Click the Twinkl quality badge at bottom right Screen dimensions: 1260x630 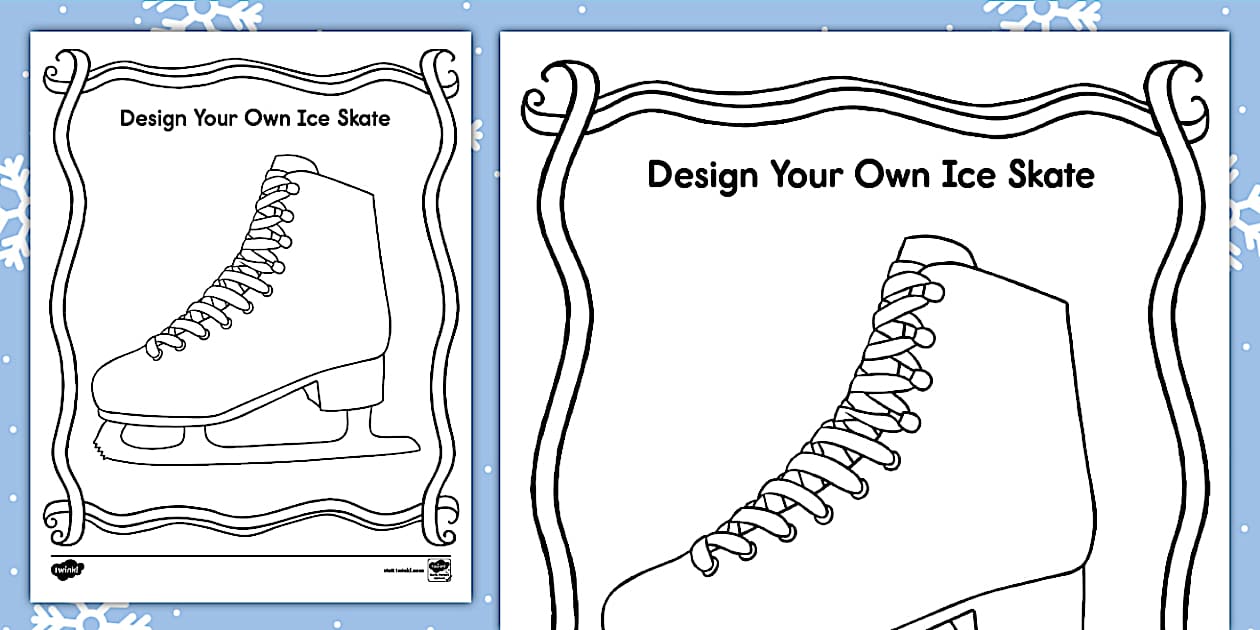click(440, 568)
